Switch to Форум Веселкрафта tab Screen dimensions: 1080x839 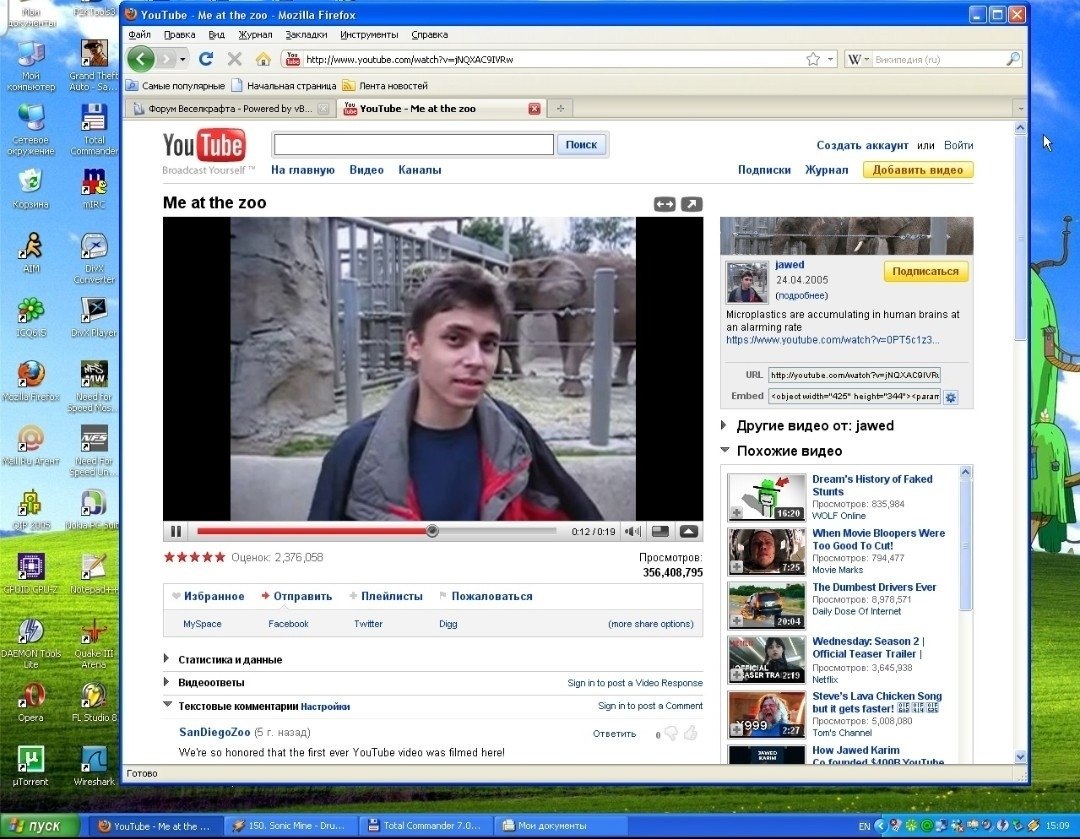(x=229, y=109)
